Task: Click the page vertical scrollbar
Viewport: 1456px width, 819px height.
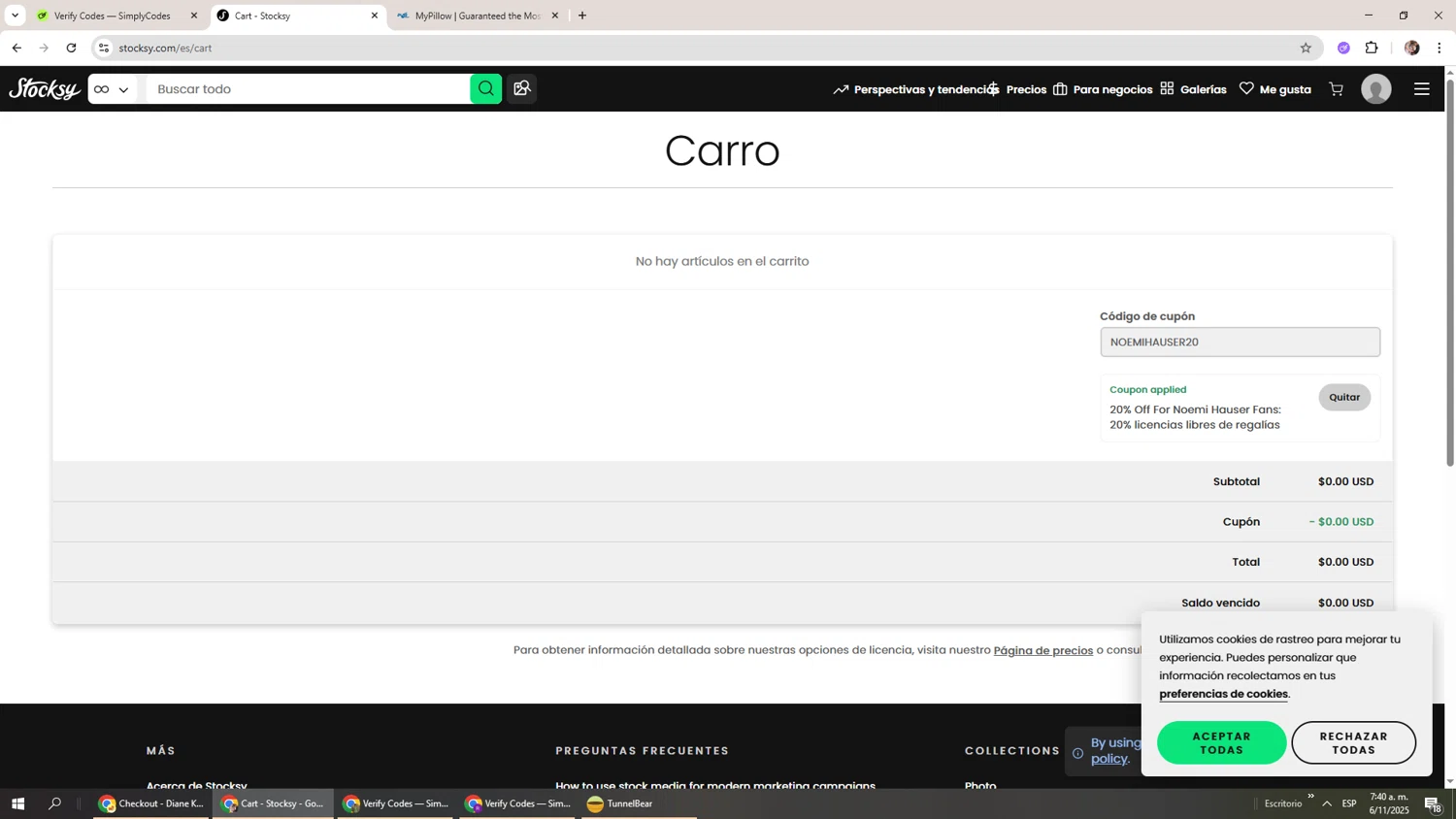Action: (1450, 272)
